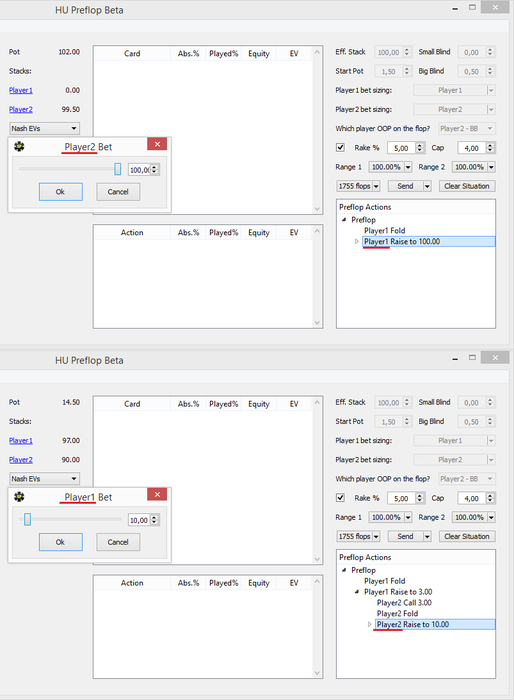Click Ok in the Player2 Bet dialog
This screenshot has height=700, width=514.
tap(61, 192)
